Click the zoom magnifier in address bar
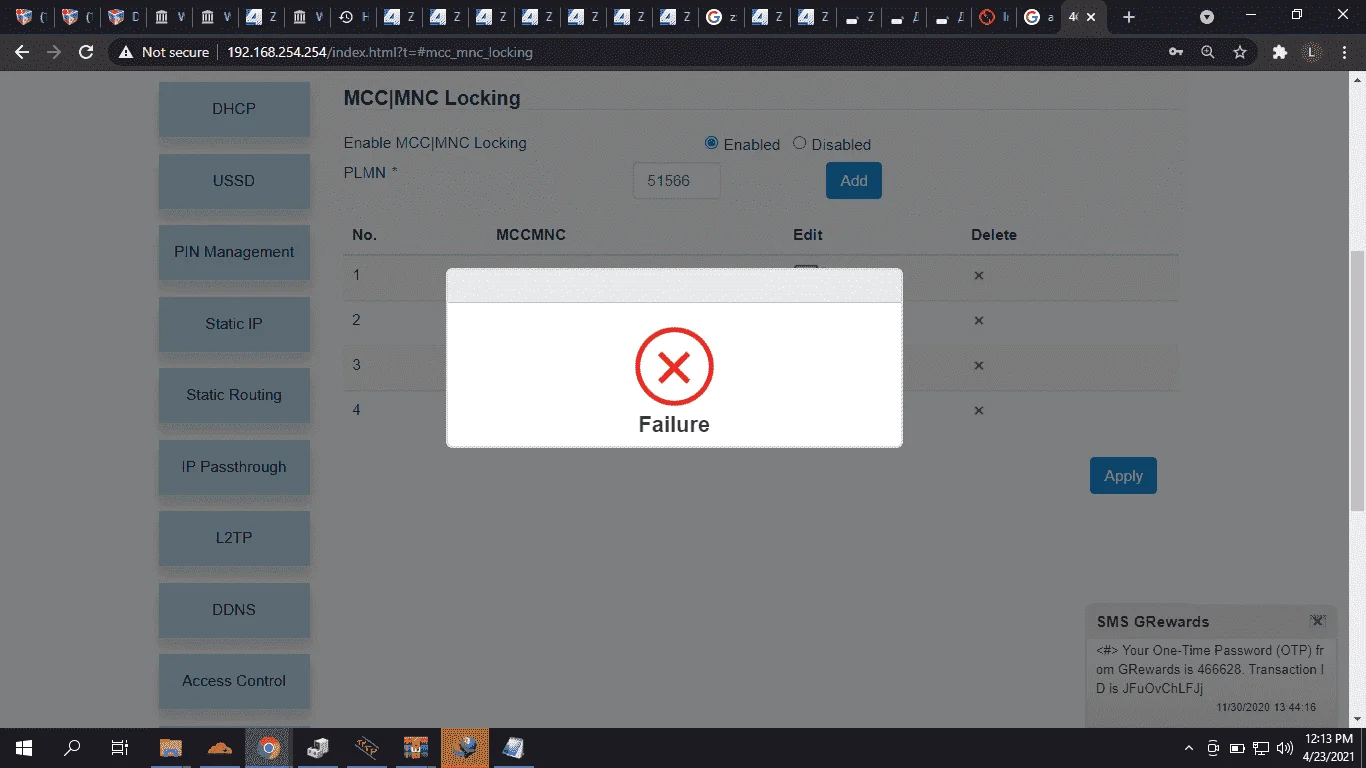Image resolution: width=1366 pixels, height=768 pixels. point(1208,52)
